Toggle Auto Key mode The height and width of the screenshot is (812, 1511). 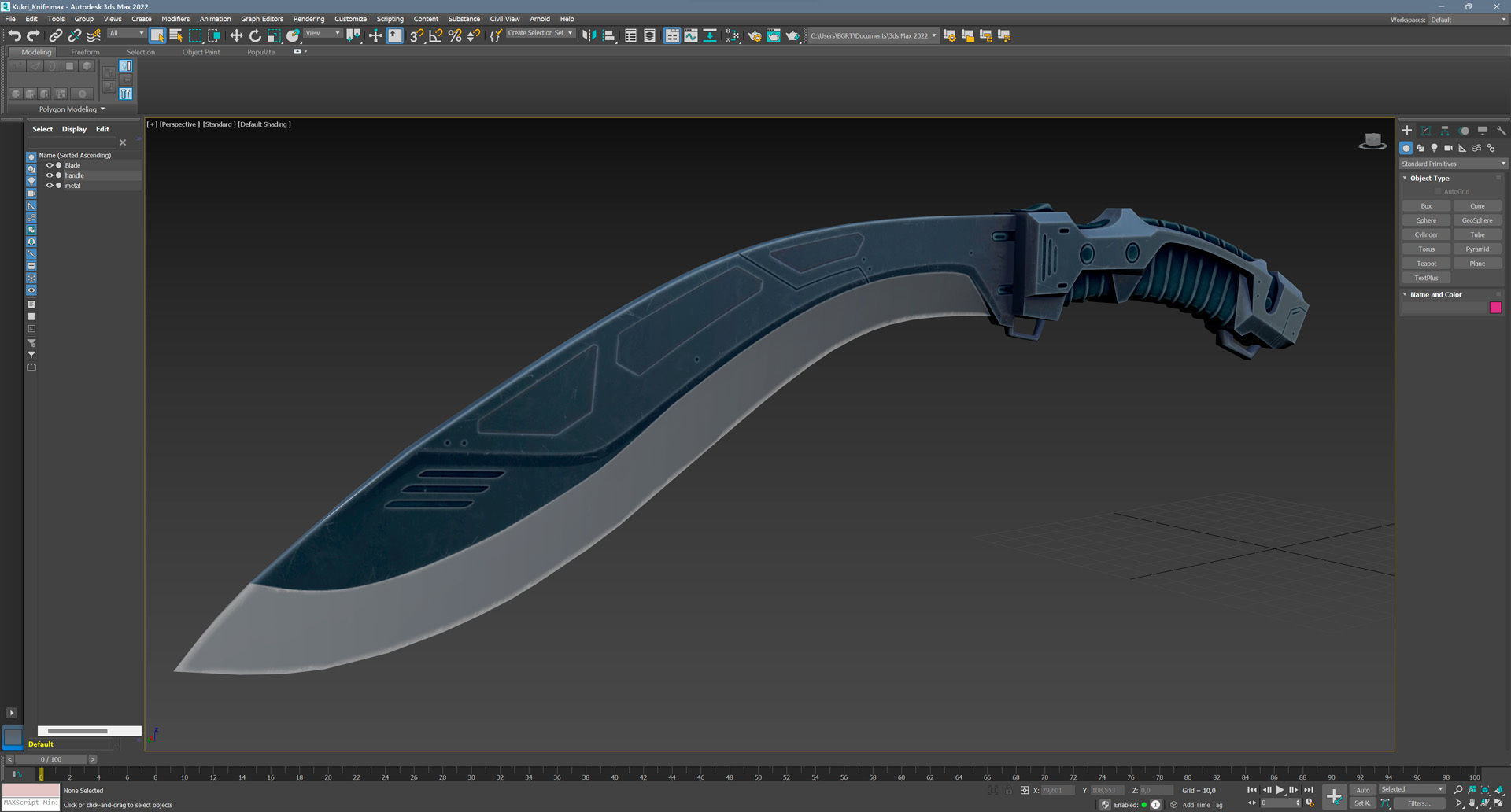click(x=1362, y=790)
